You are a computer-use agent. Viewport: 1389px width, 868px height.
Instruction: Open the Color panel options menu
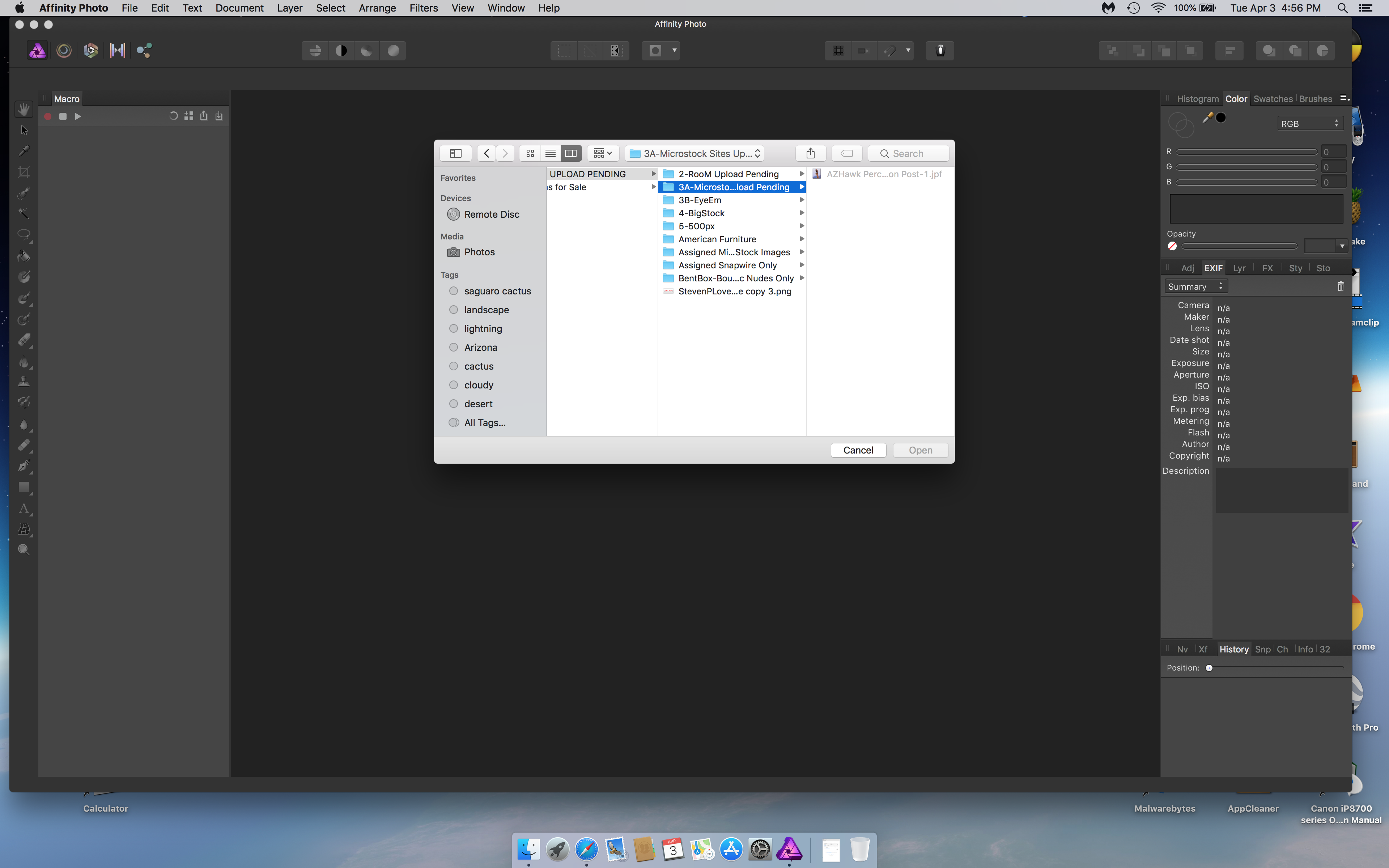1344,98
